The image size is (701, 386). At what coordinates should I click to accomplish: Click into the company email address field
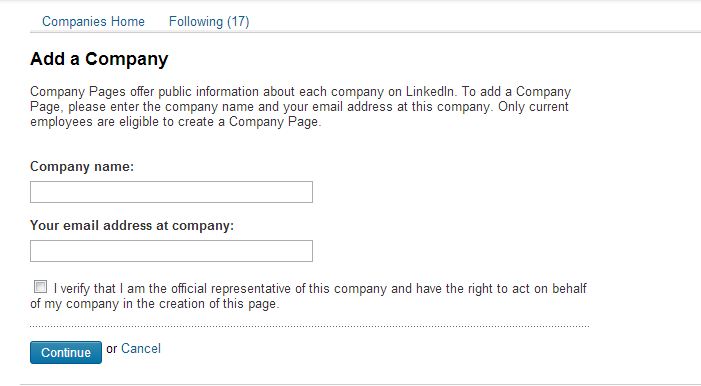click(x=171, y=251)
